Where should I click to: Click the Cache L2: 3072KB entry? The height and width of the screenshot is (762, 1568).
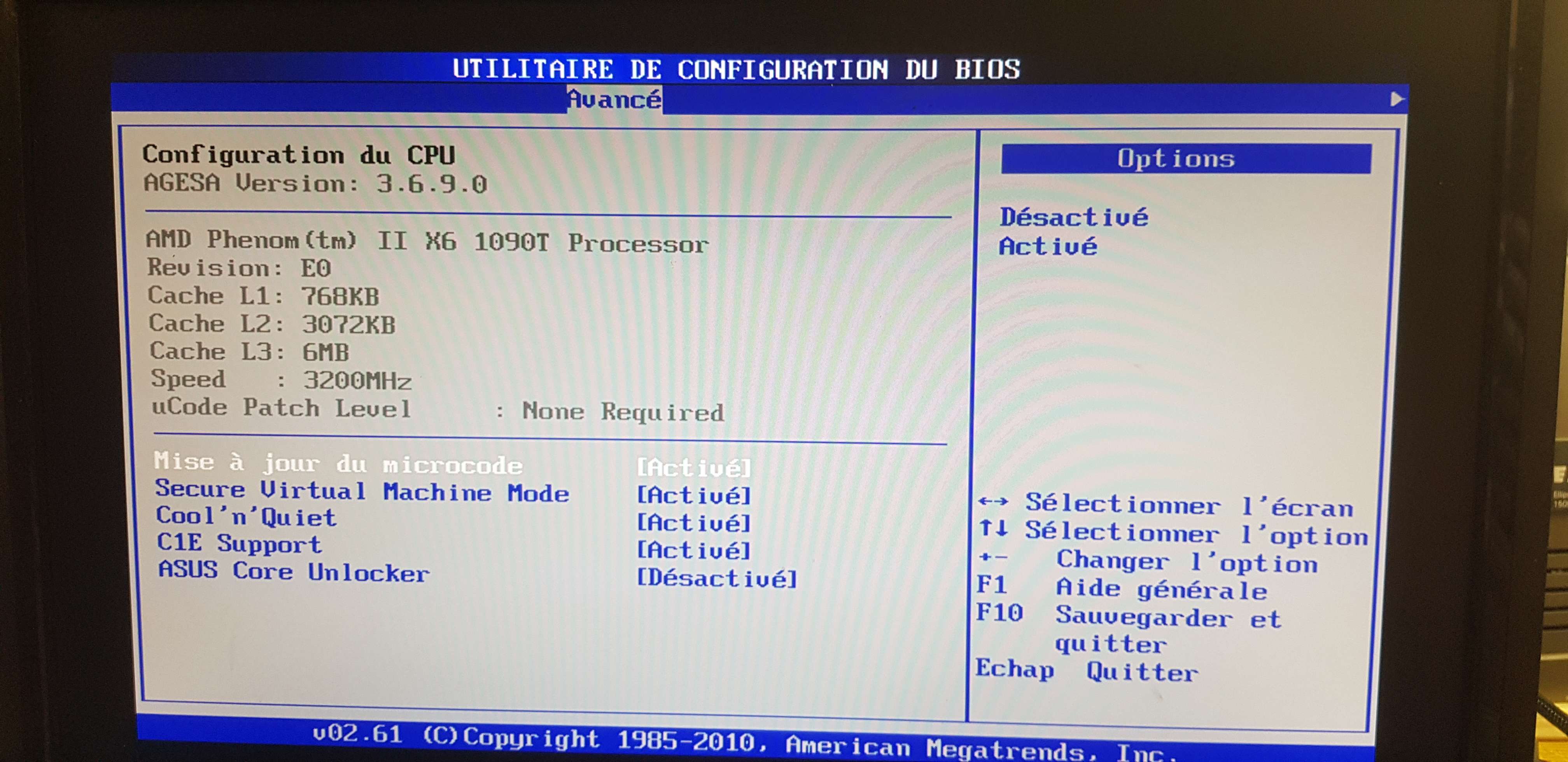(x=272, y=323)
